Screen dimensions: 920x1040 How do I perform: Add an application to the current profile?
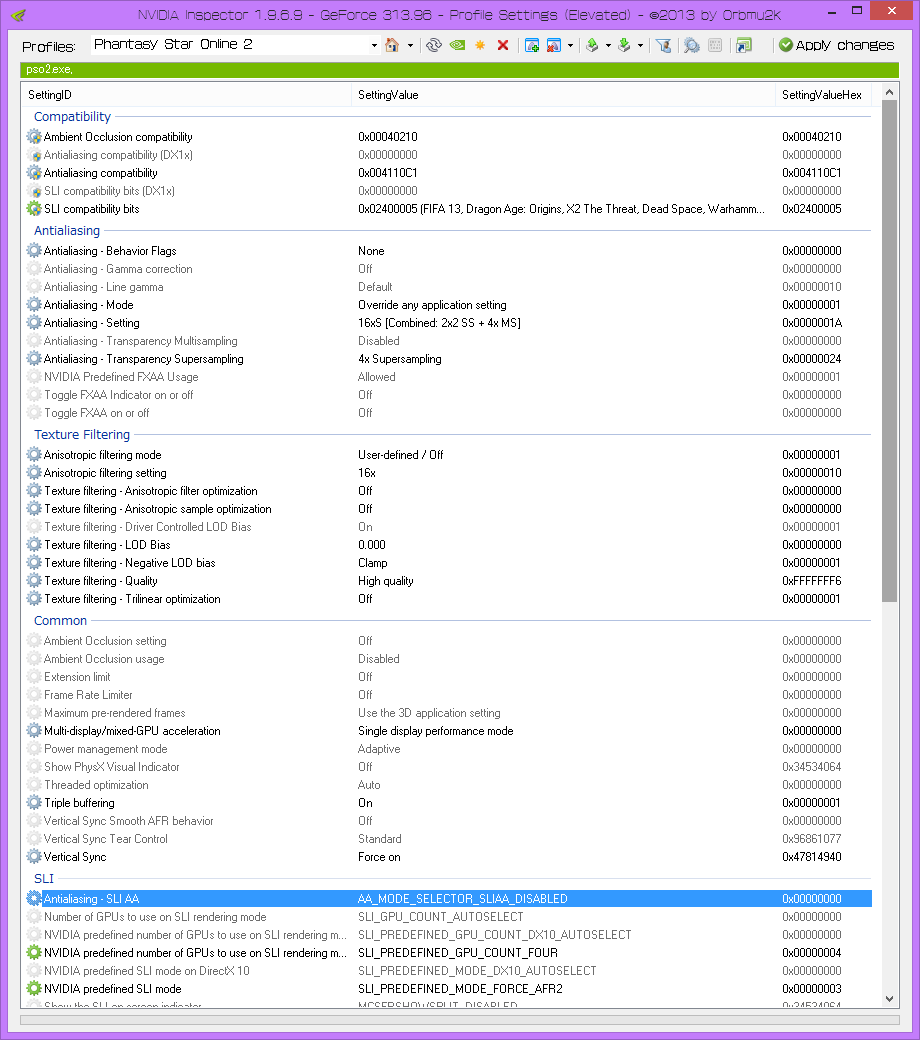tap(531, 45)
